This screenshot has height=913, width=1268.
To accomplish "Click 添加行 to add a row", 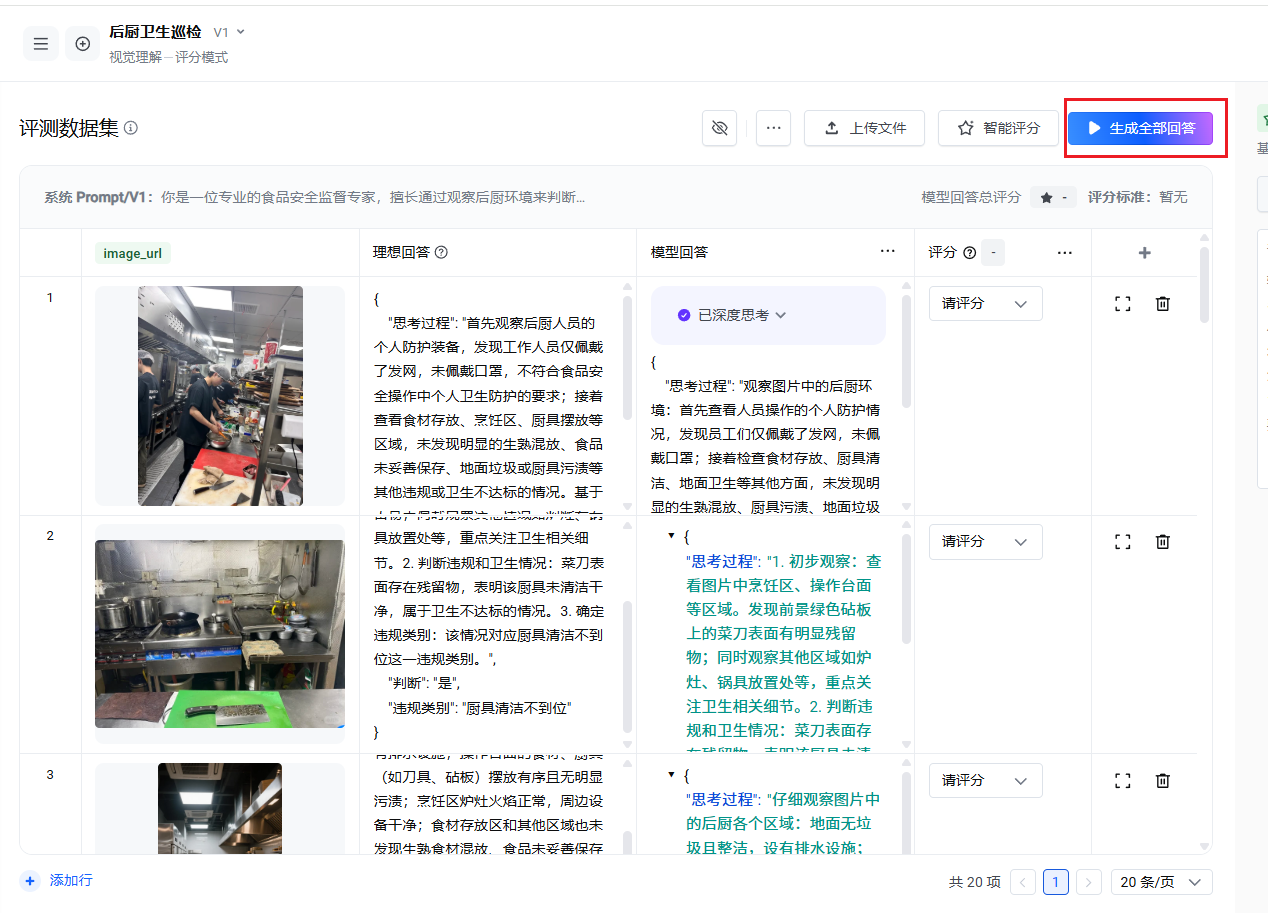I will click(x=59, y=880).
